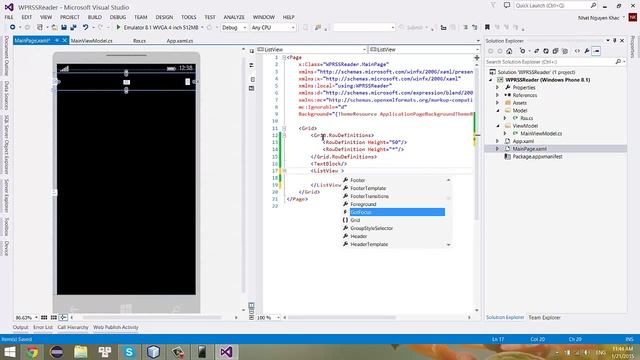Image resolution: width=640 pixels, height=360 pixels.
Task: Click the notifications flag icon
Action: pyautogui.click(x=493, y=5)
